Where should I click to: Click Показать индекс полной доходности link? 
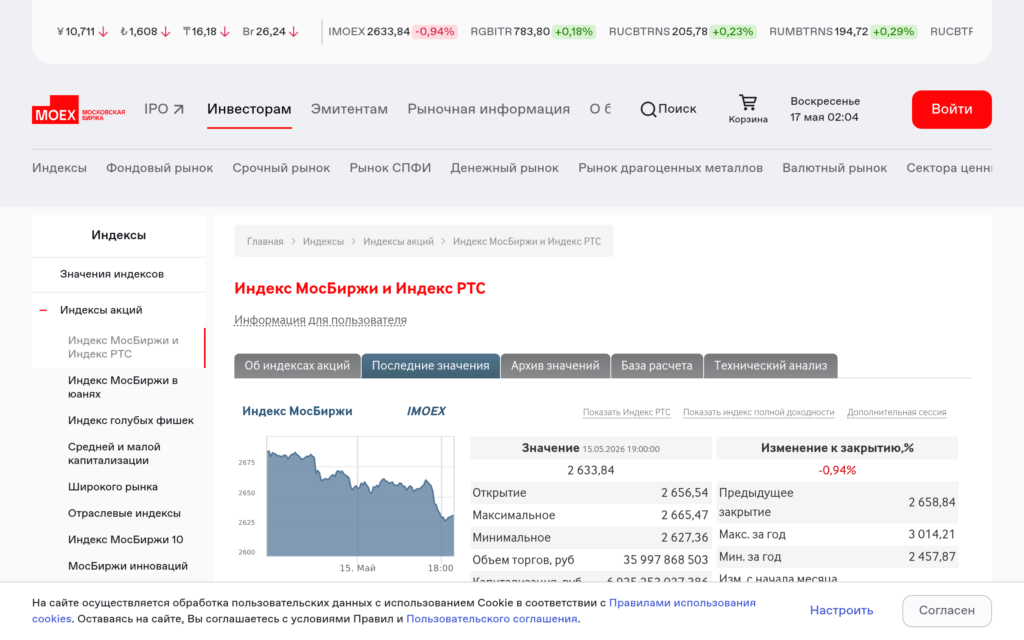[x=758, y=412]
